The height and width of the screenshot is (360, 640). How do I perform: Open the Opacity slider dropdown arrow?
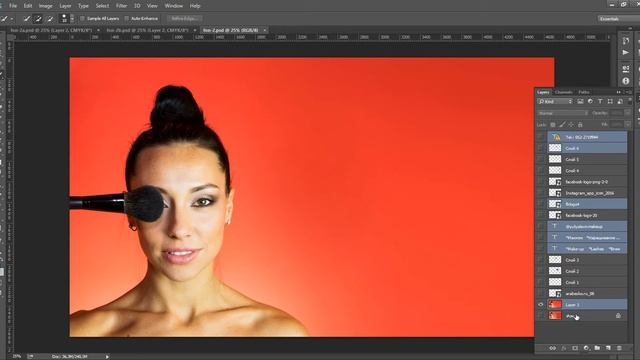627,113
